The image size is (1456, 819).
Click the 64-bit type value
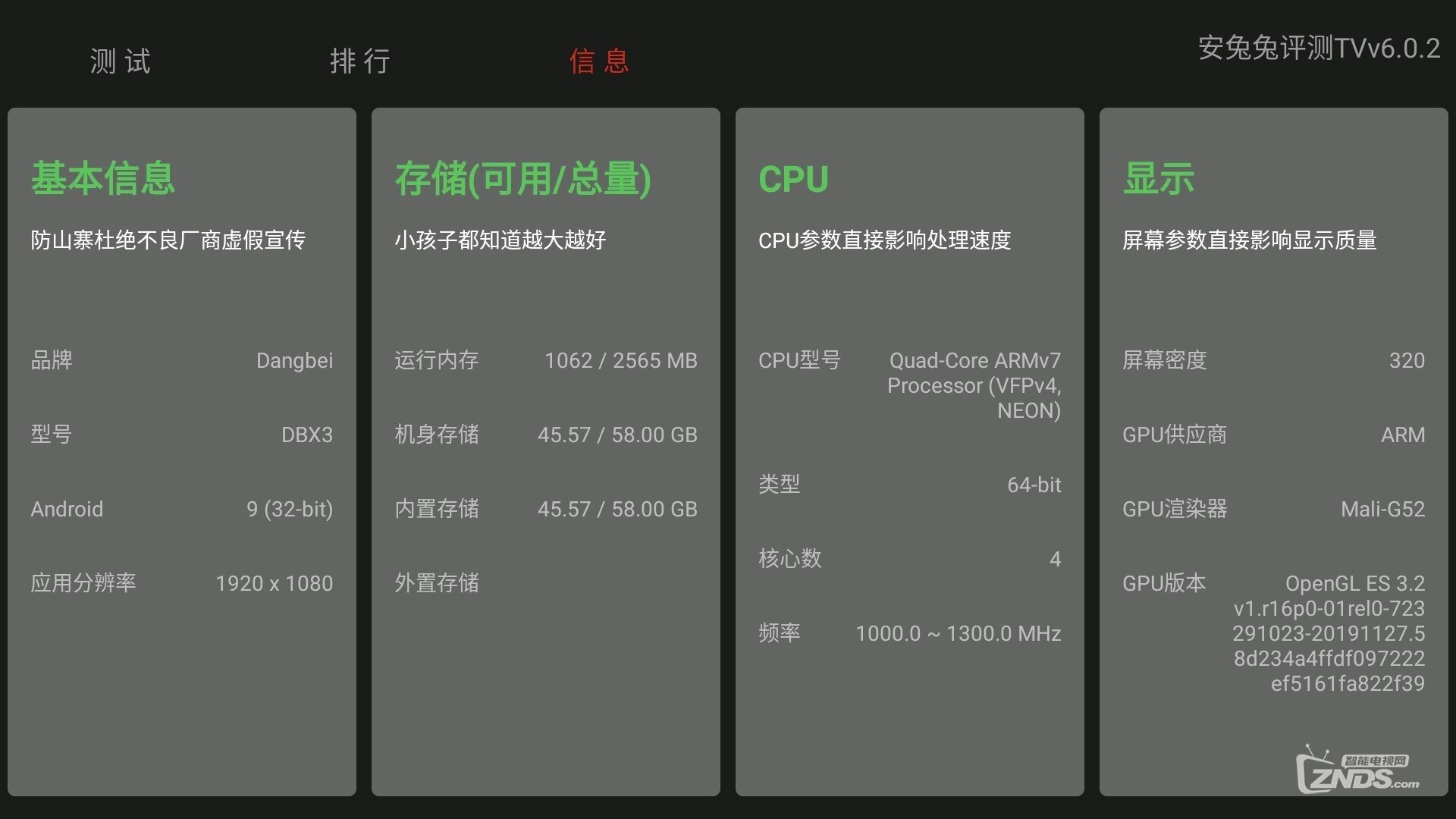tap(1034, 485)
